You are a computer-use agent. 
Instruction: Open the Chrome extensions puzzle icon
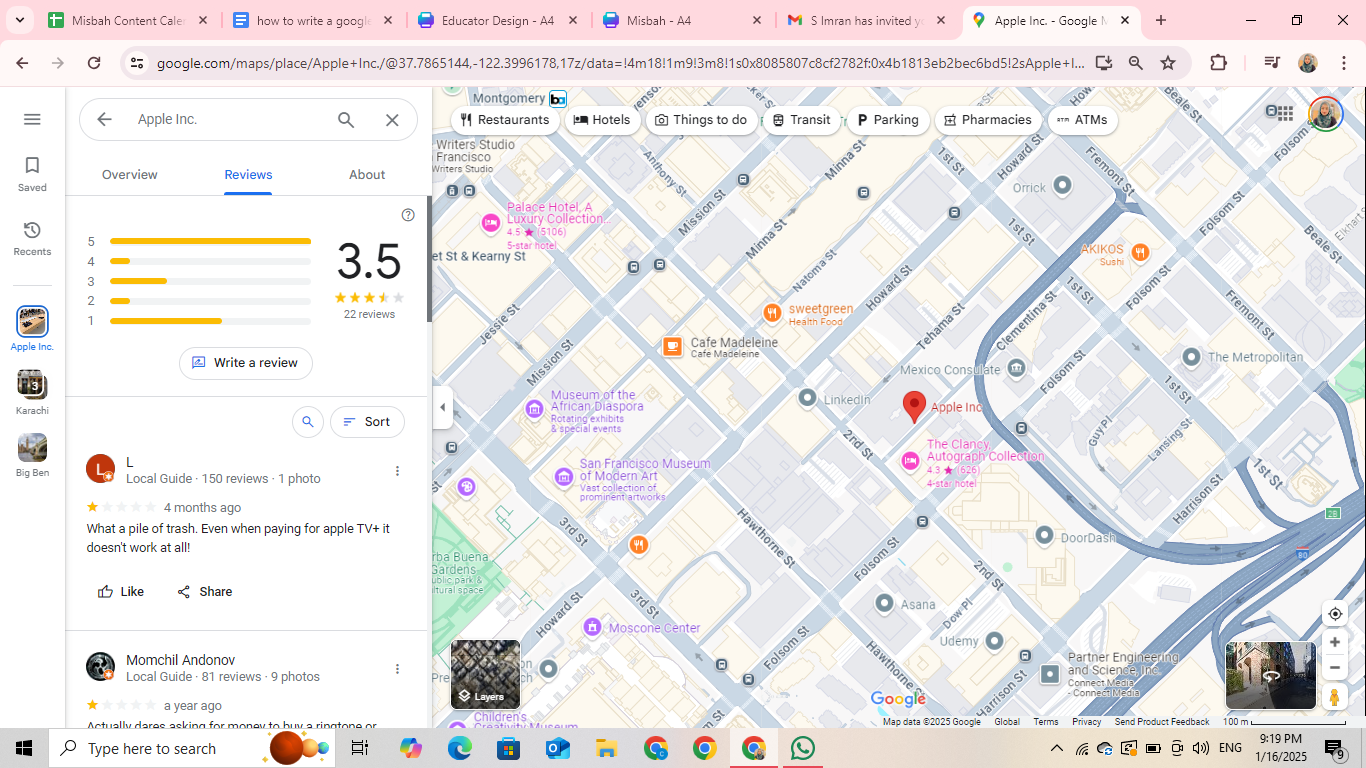tap(1218, 63)
